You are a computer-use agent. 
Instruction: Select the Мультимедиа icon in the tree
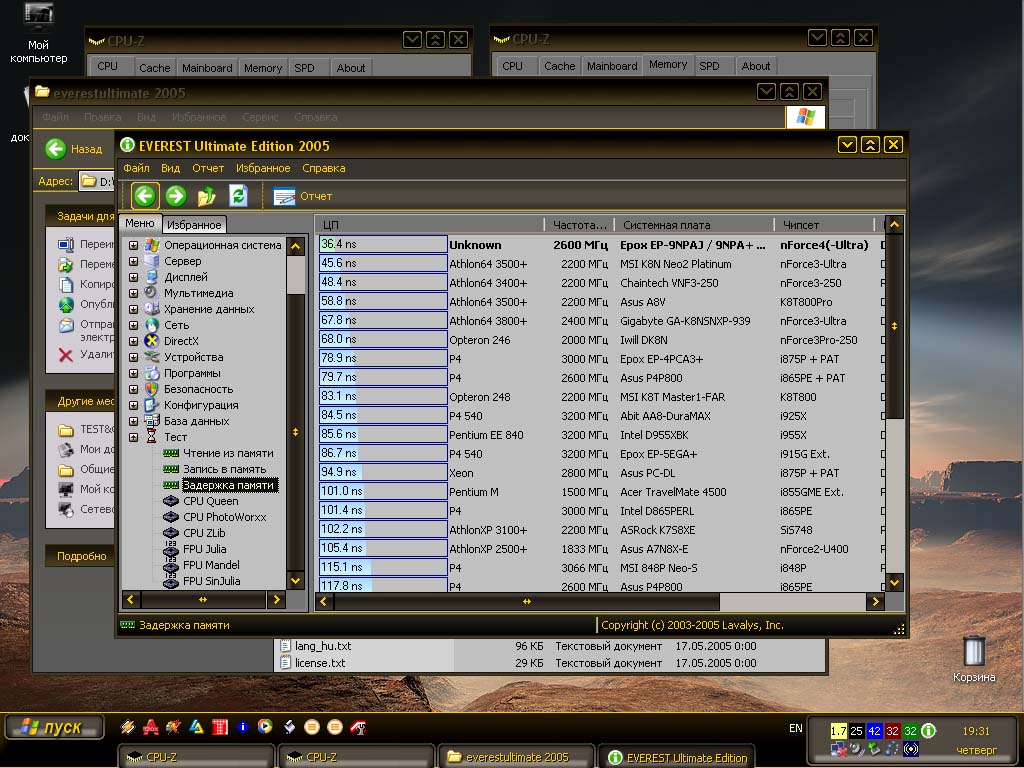[x=152, y=293]
